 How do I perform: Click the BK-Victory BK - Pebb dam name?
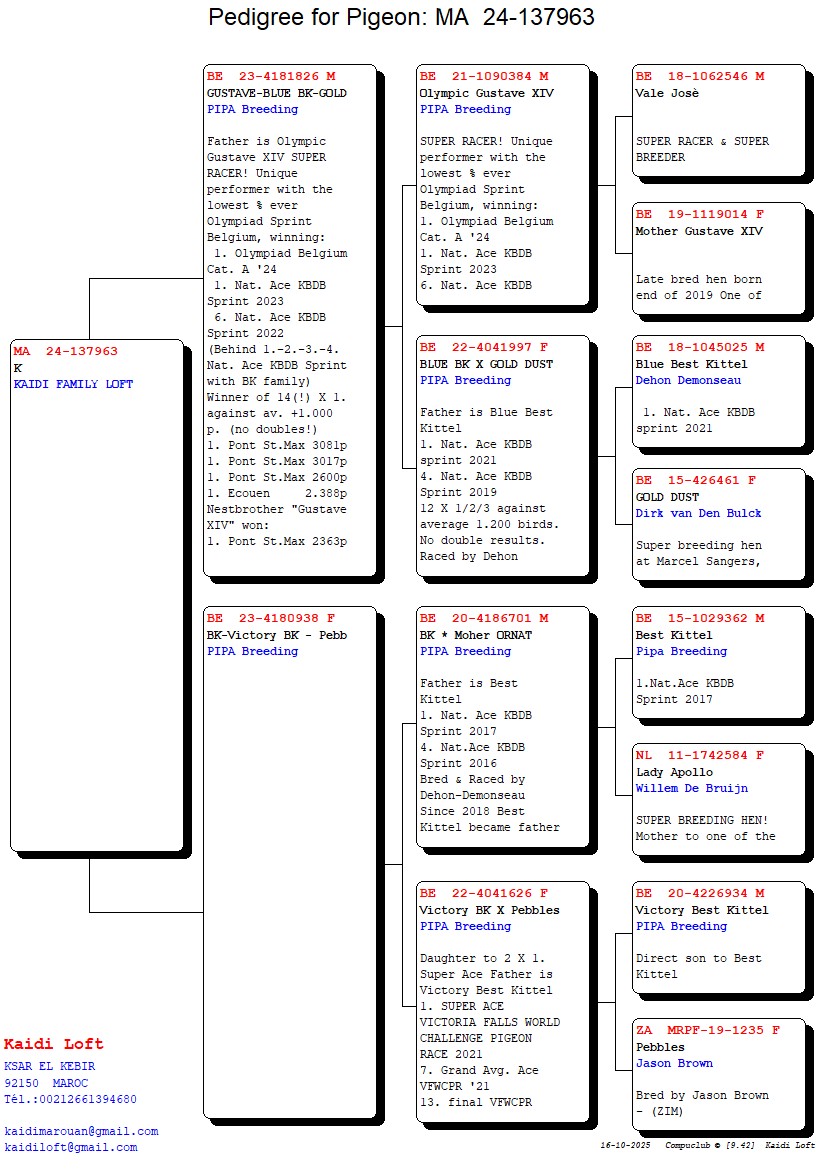click(x=277, y=635)
